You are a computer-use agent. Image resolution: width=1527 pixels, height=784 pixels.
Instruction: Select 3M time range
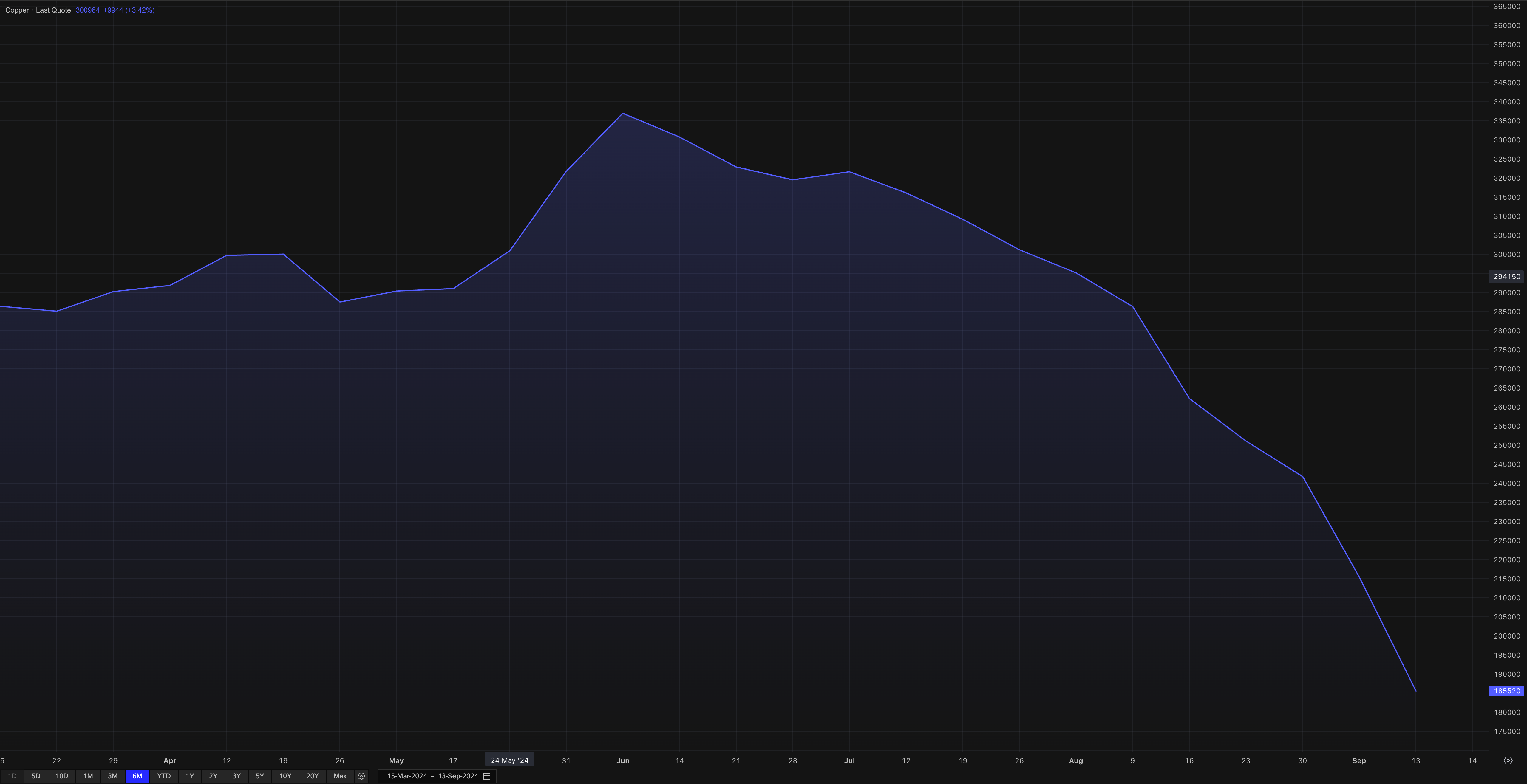click(x=113, y=776)
